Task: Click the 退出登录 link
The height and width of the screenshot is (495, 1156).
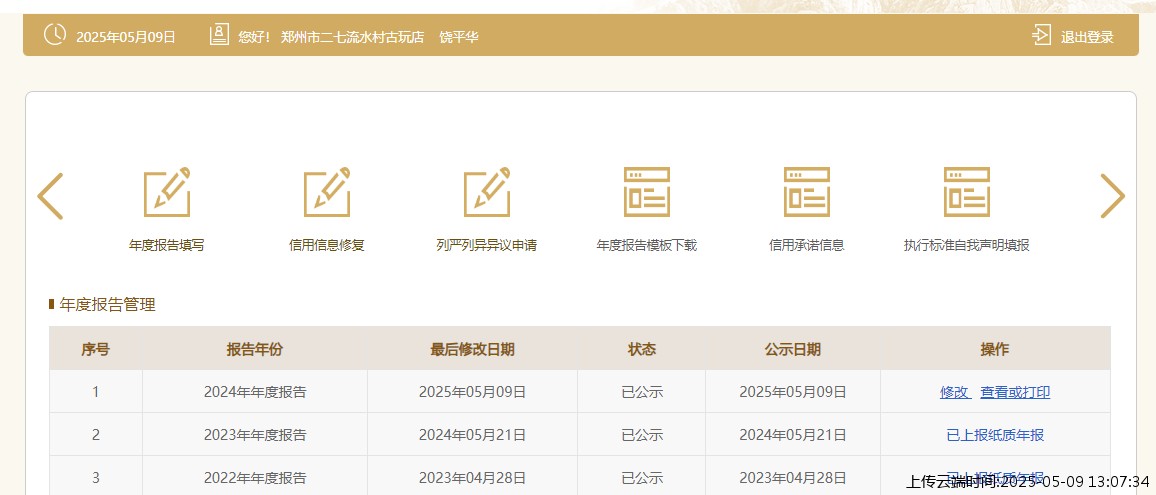Action: [x=1087, y=37]
